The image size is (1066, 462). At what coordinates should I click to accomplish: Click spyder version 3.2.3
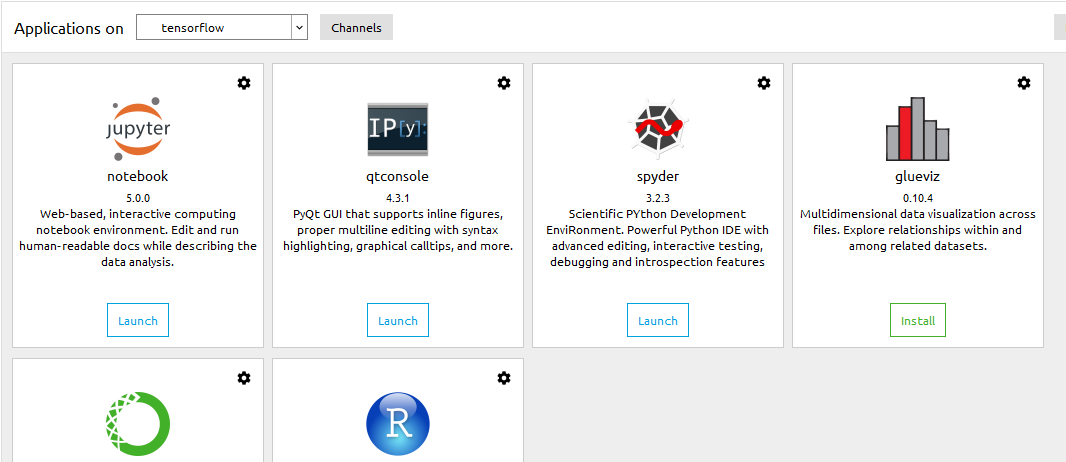(x=658, y=198)
